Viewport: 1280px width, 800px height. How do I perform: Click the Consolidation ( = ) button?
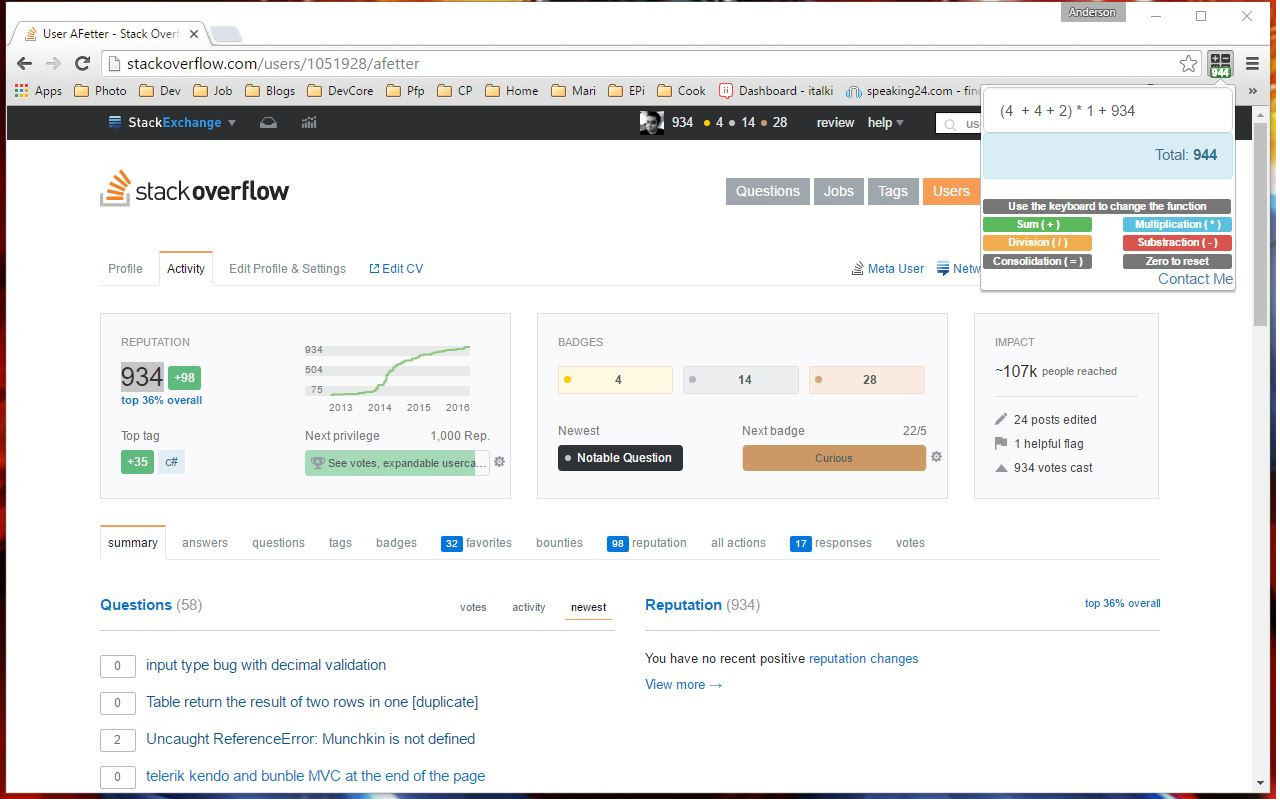click(x=1037, y=262)
